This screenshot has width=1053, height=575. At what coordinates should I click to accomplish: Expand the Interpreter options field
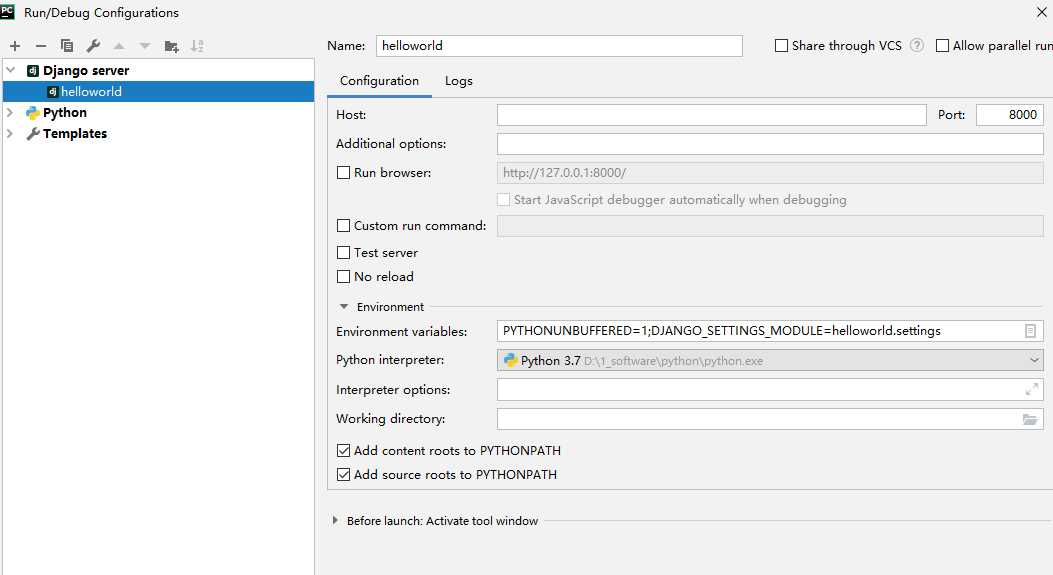tap(1032, 389)
